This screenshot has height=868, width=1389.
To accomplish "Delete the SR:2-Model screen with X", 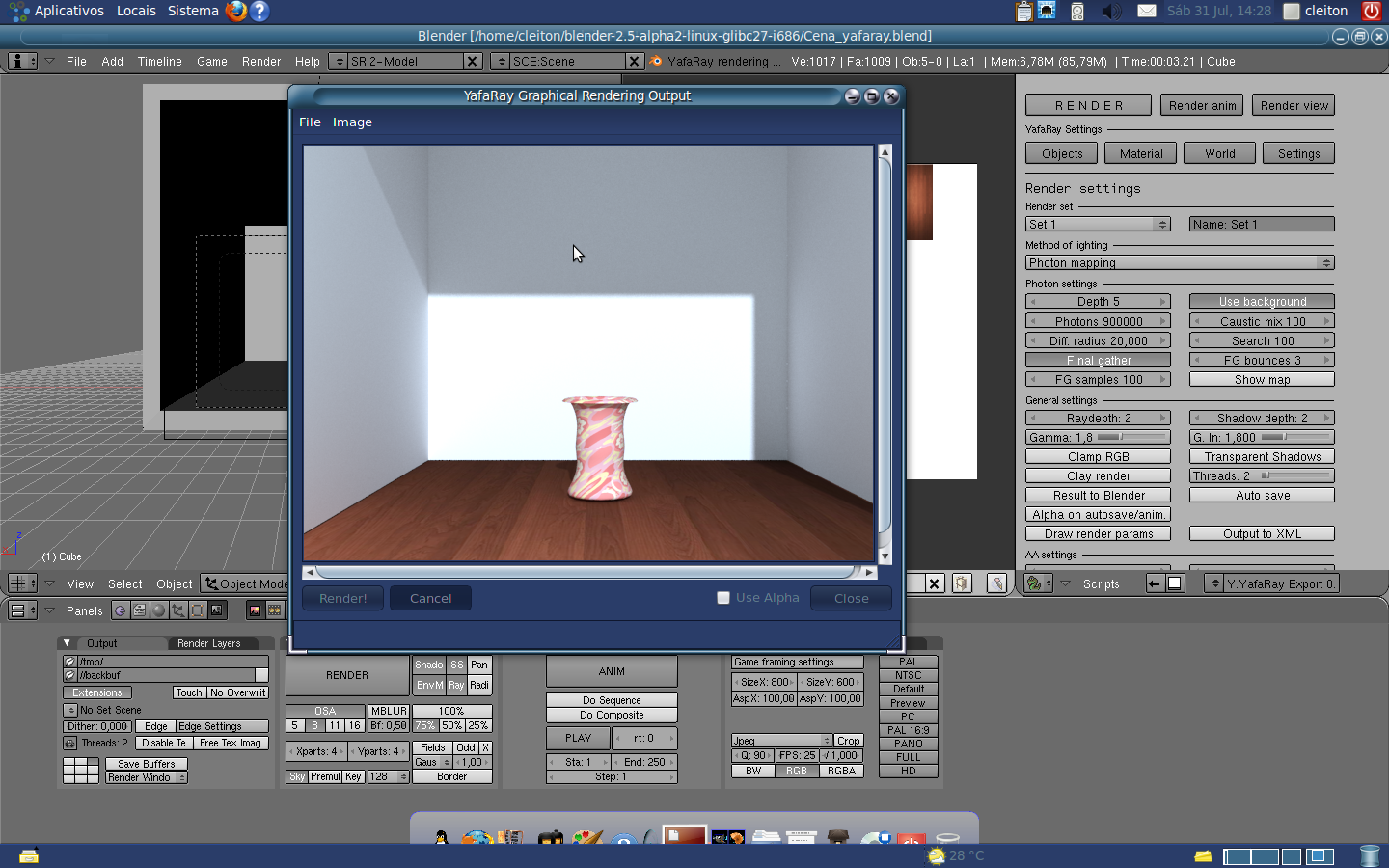I will 472,61.
